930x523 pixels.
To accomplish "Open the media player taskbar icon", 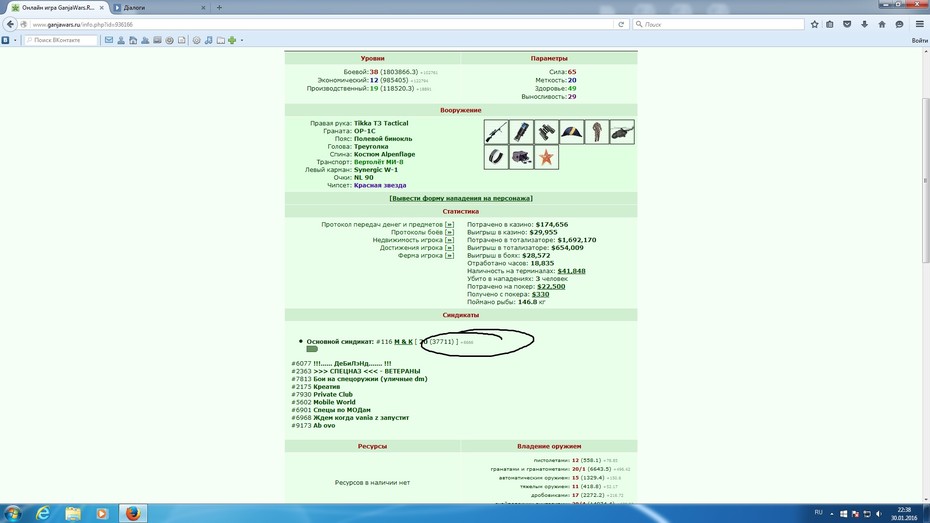I will coord(102,513).
